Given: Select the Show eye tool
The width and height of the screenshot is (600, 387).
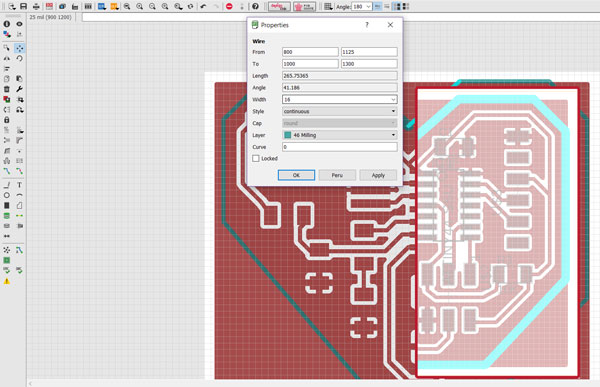Looking at the screenshot, I should [x=19, y=24].
